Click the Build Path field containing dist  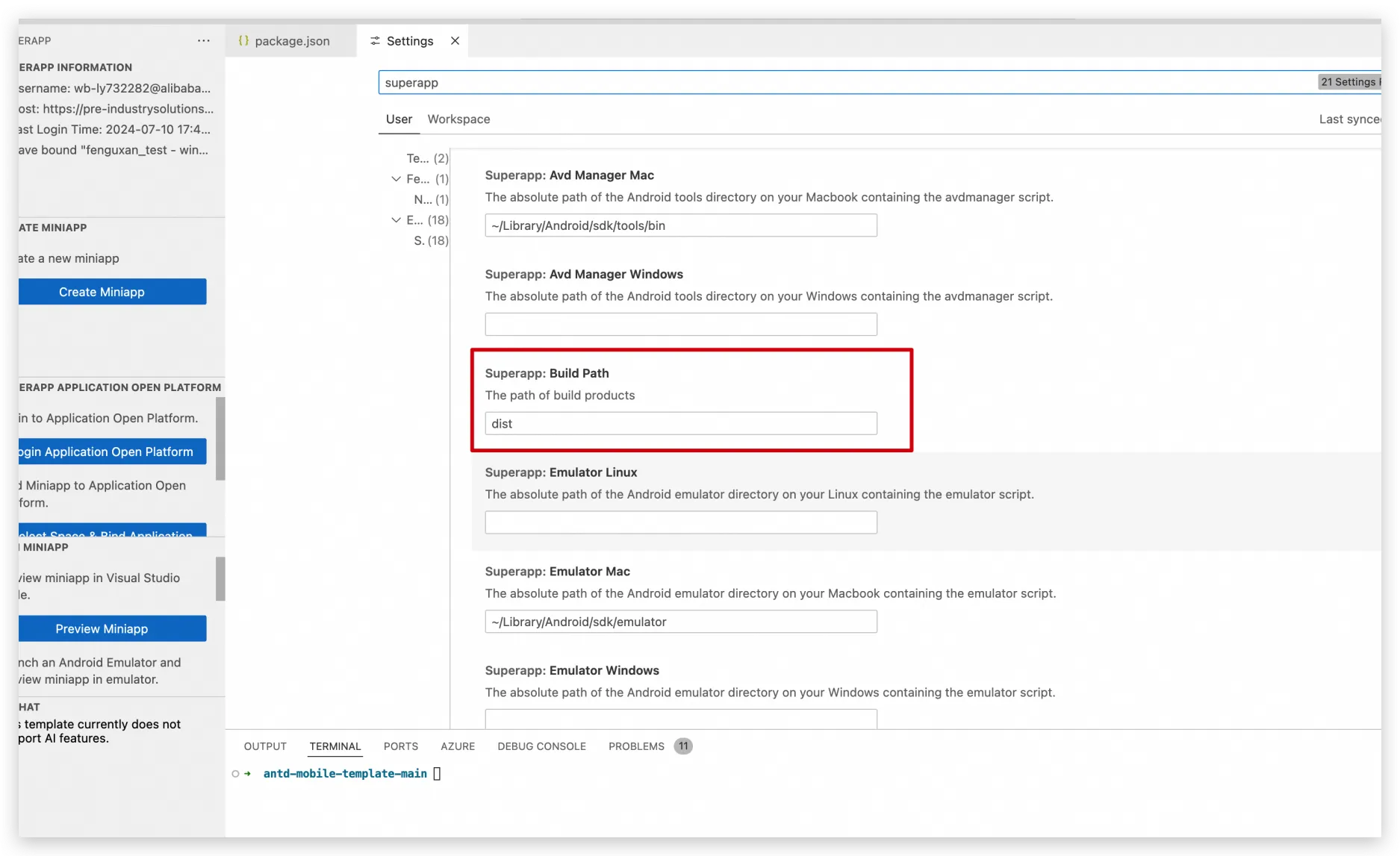(681, 424)
